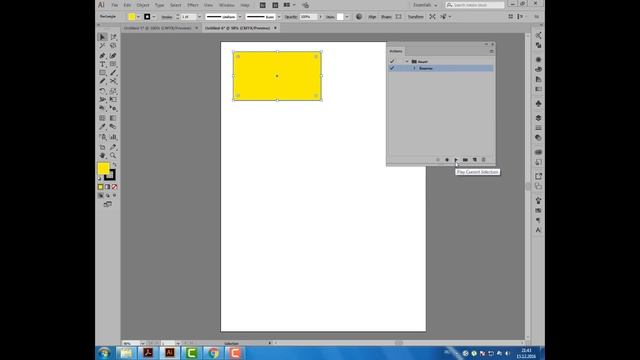Select the Direct Selection tool
640x360 pixels.
coord(113,37)
